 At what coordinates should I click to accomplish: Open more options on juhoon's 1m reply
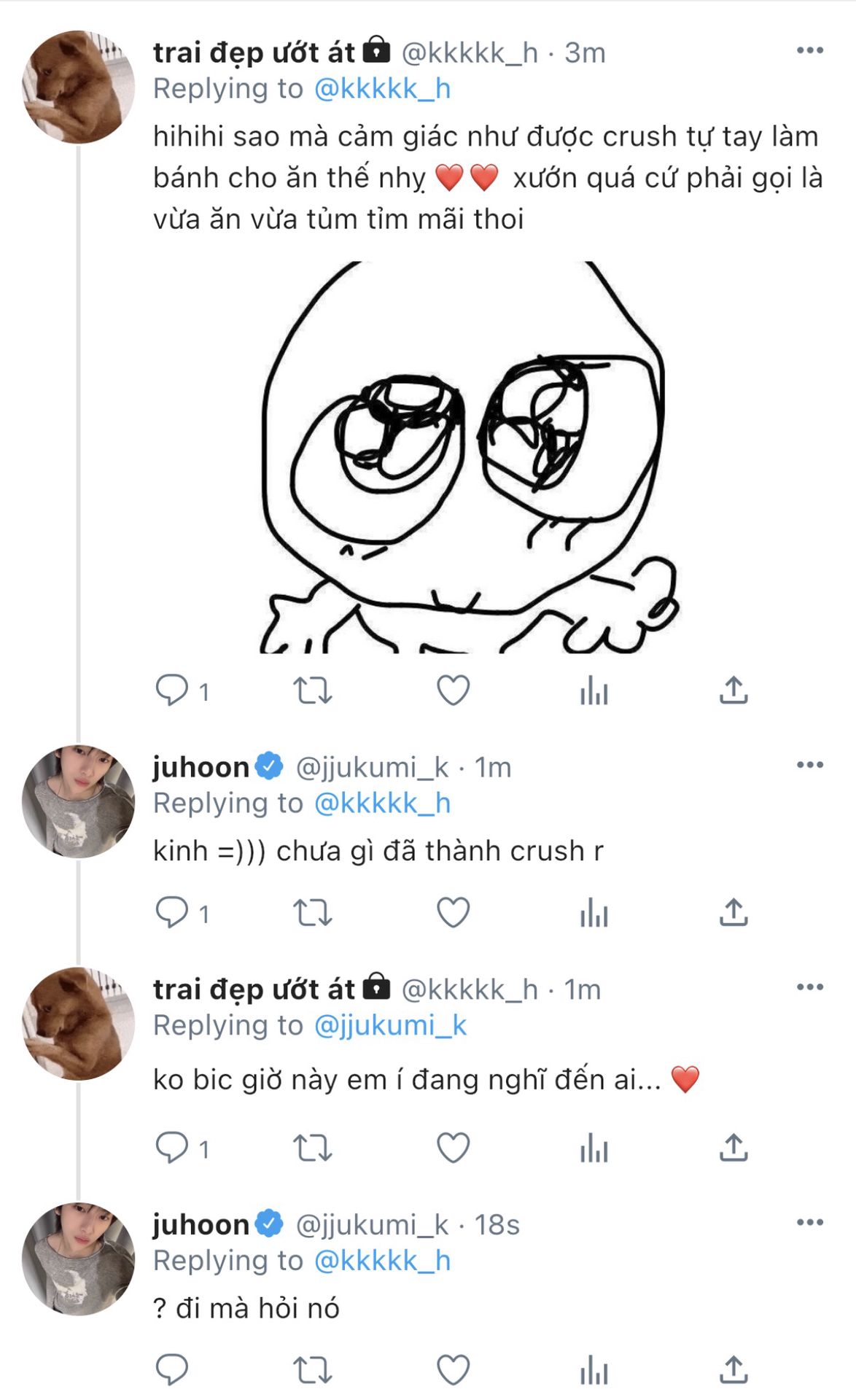(809, 765)
